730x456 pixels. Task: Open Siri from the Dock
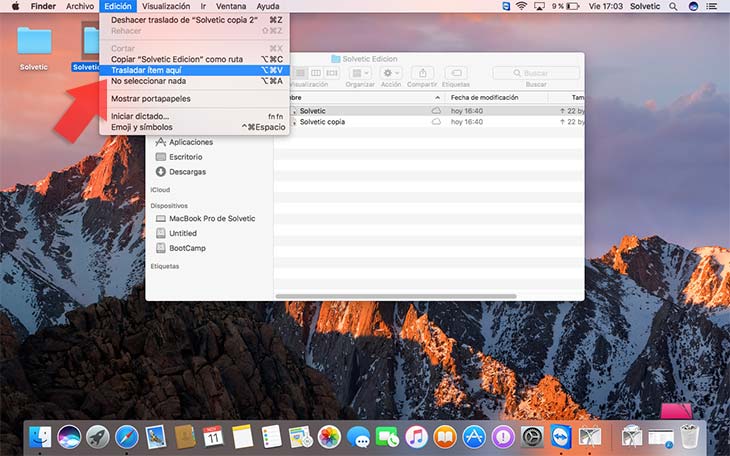click(x=69, y=437)
